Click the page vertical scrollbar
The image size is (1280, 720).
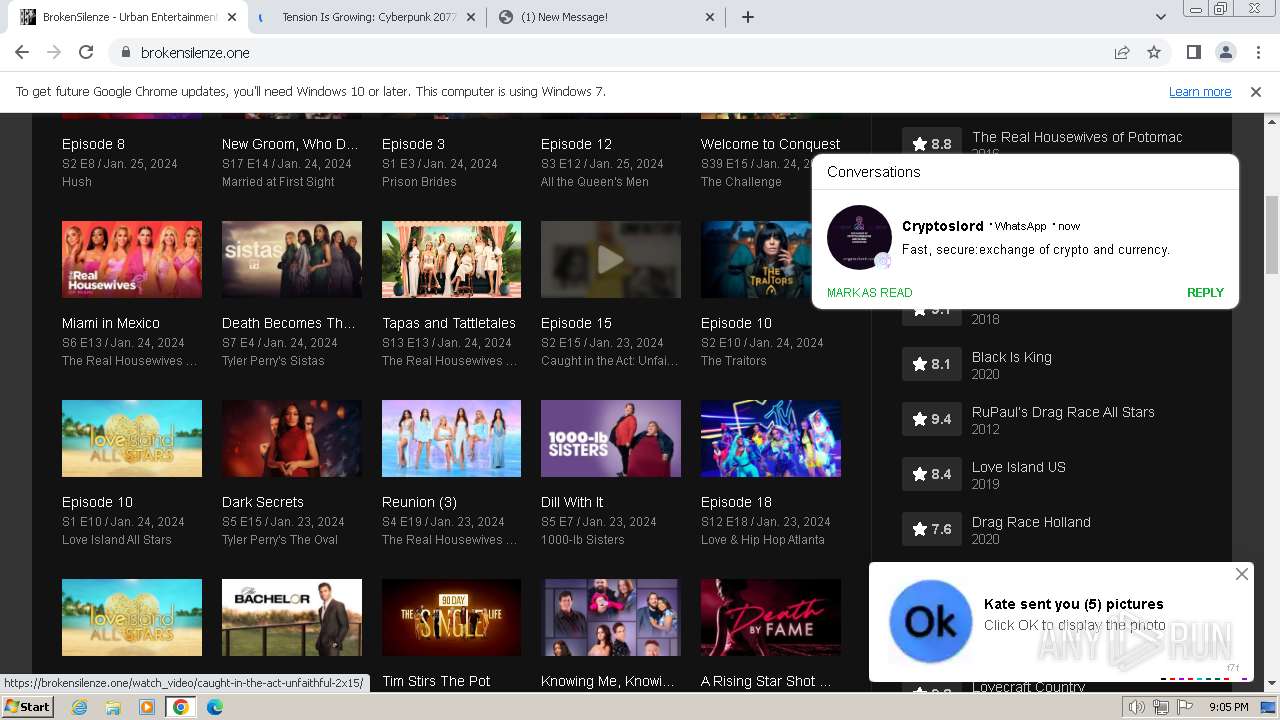1271,235
